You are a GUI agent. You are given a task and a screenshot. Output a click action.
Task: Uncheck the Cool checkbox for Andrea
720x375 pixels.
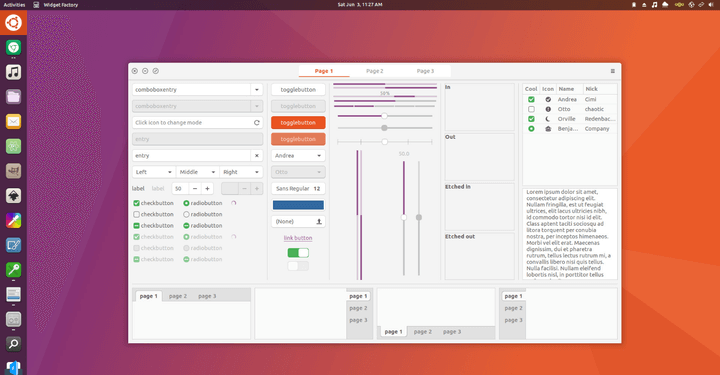[531, 99]
